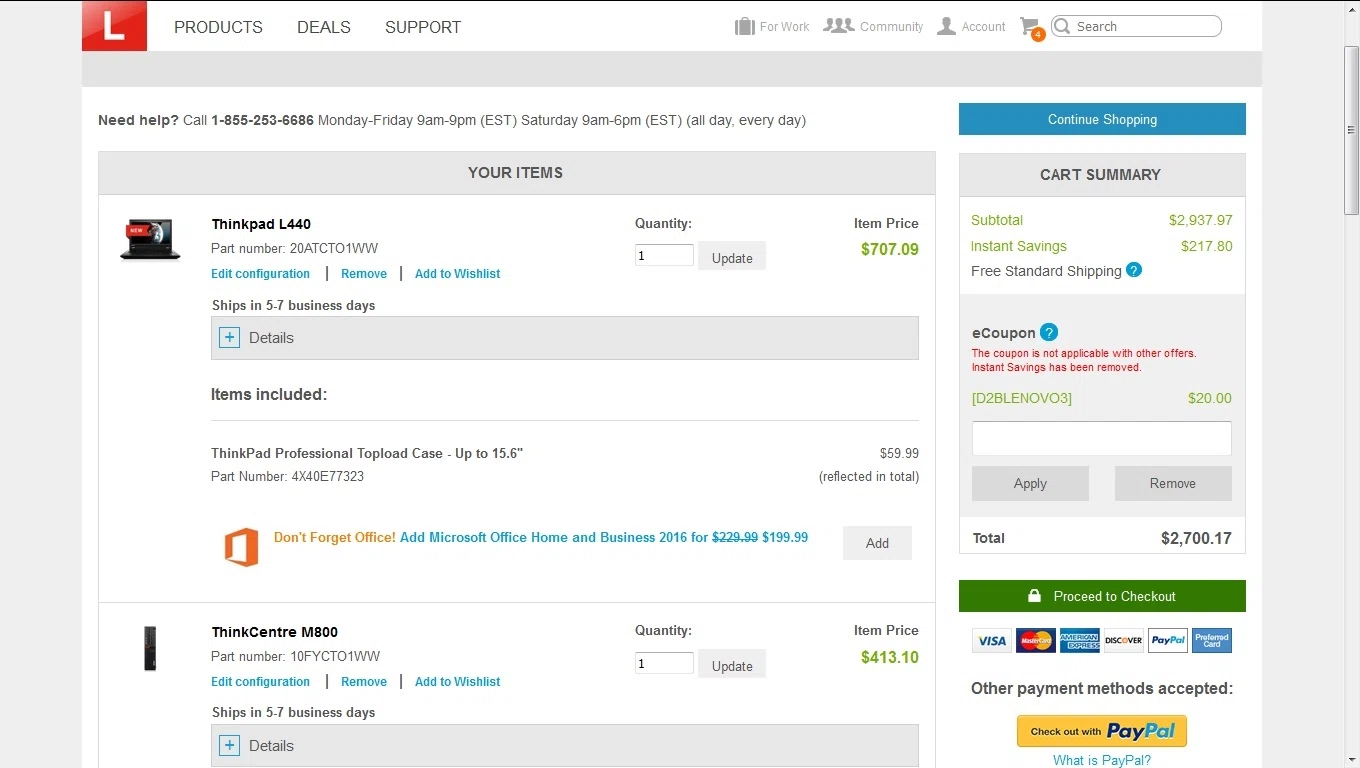Click the coupon not applicable warning text
Screen dimensions: 1360x768
point(1084,360)
